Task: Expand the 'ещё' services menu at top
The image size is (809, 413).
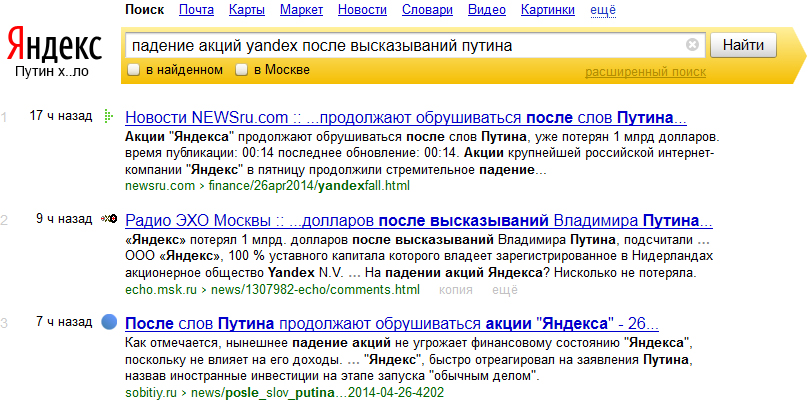Action: click(x=603, y=10)
